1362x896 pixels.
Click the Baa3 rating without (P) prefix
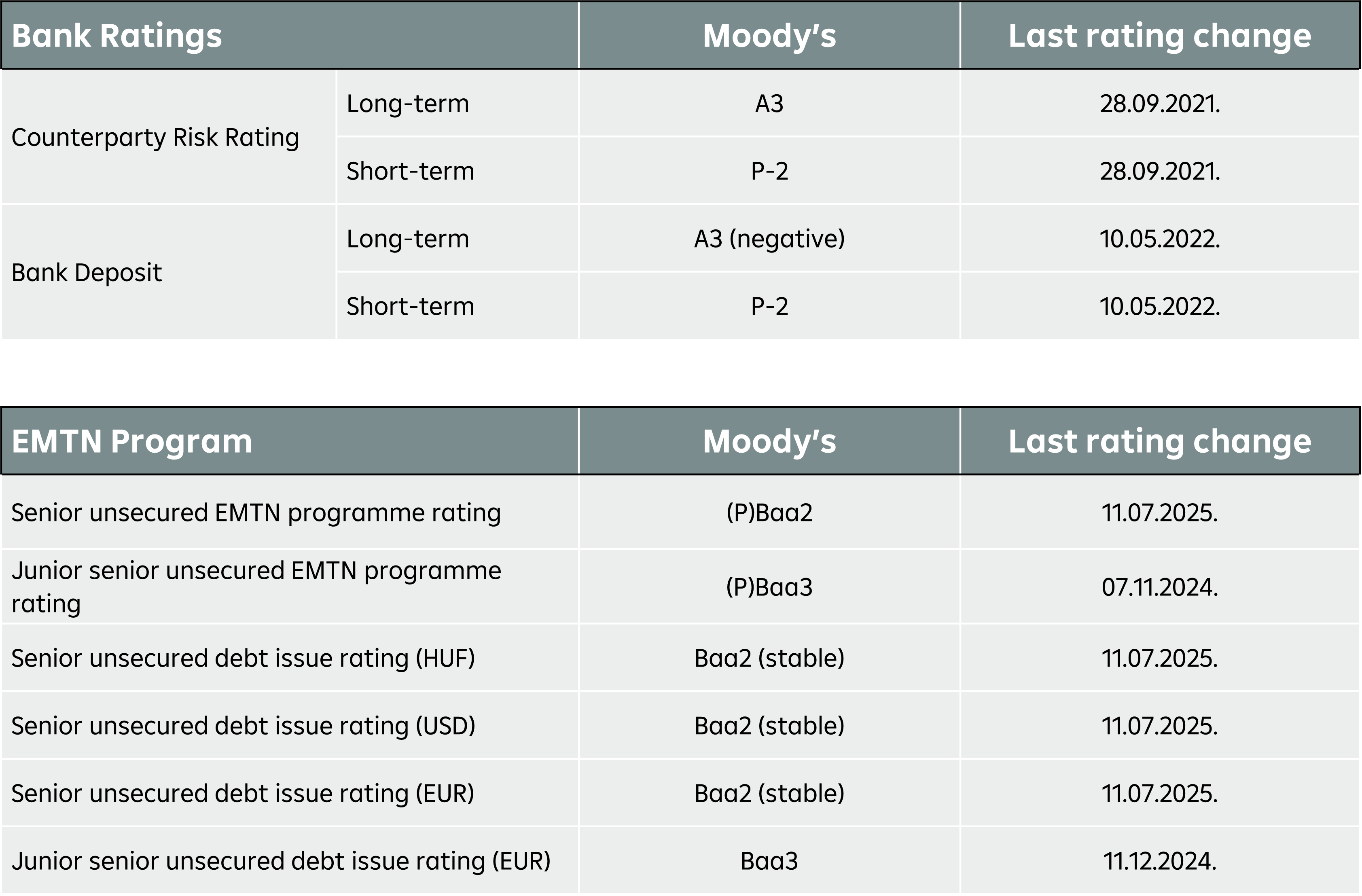tap(769, 861)
